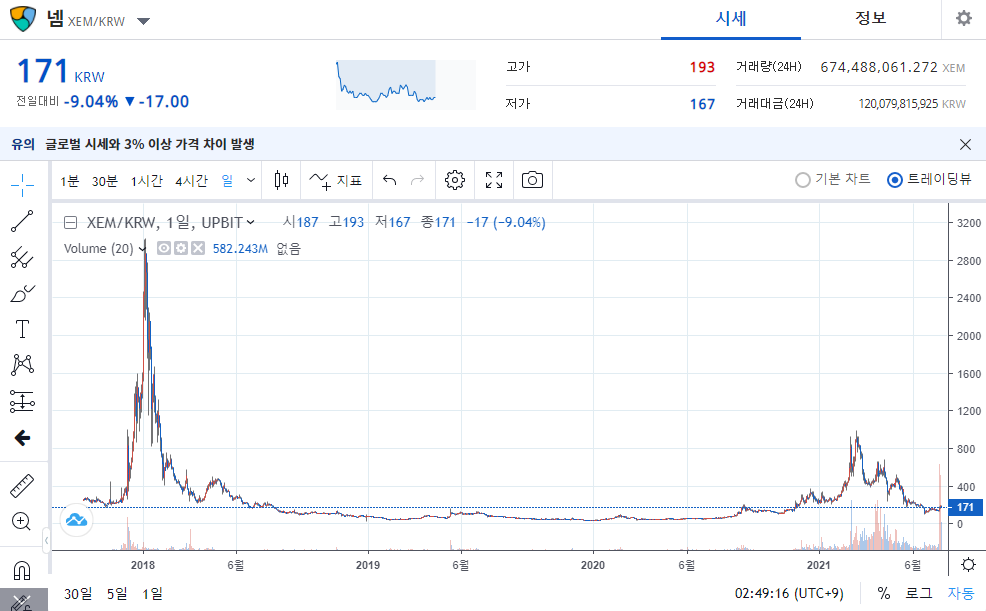The height and width of the screenshot is (611, 986).
Task: Toggle 자동 auto scale
Action: pyautogui.click(x=961, y=593)
